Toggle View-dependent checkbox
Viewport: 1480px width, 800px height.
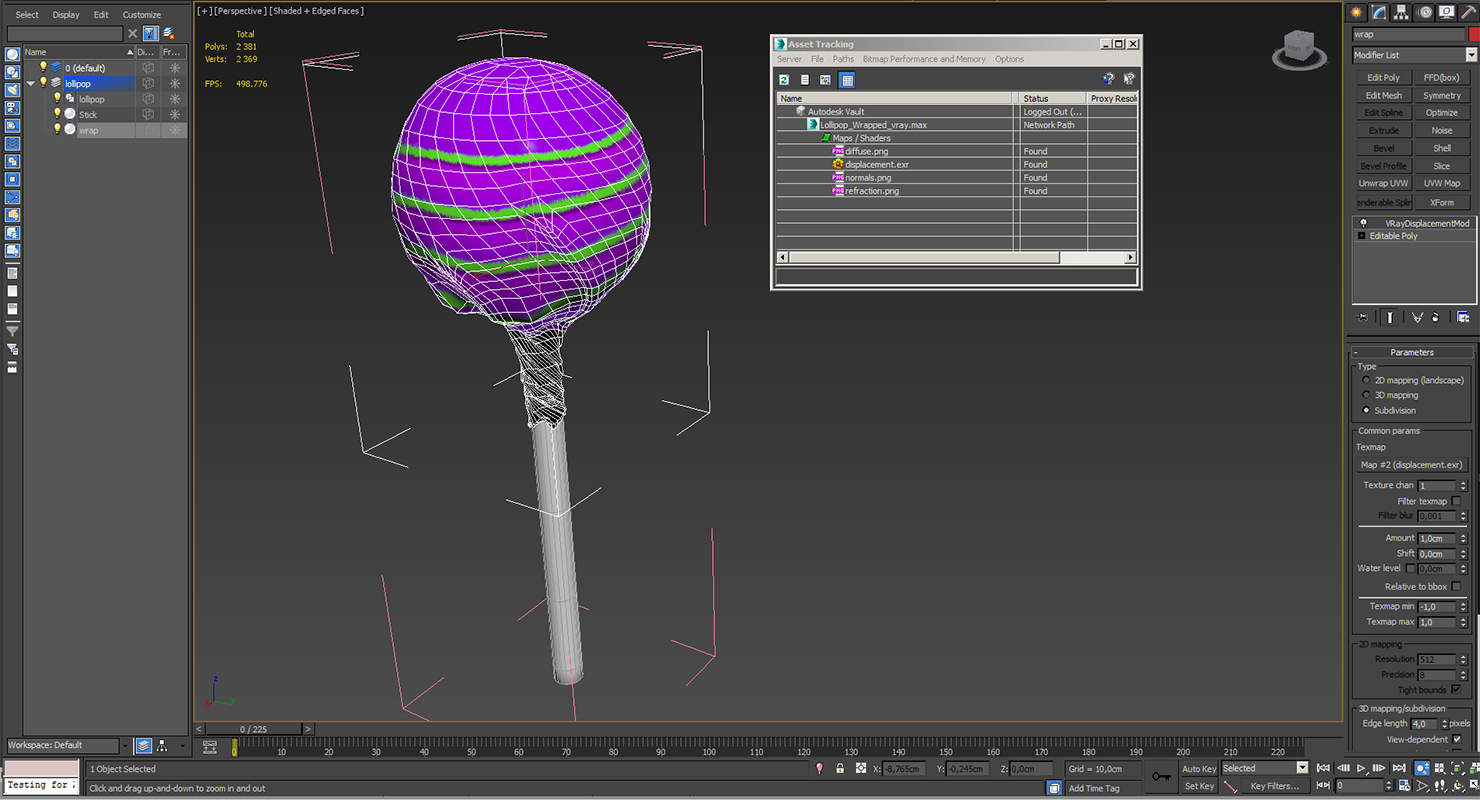(1456, 739)
